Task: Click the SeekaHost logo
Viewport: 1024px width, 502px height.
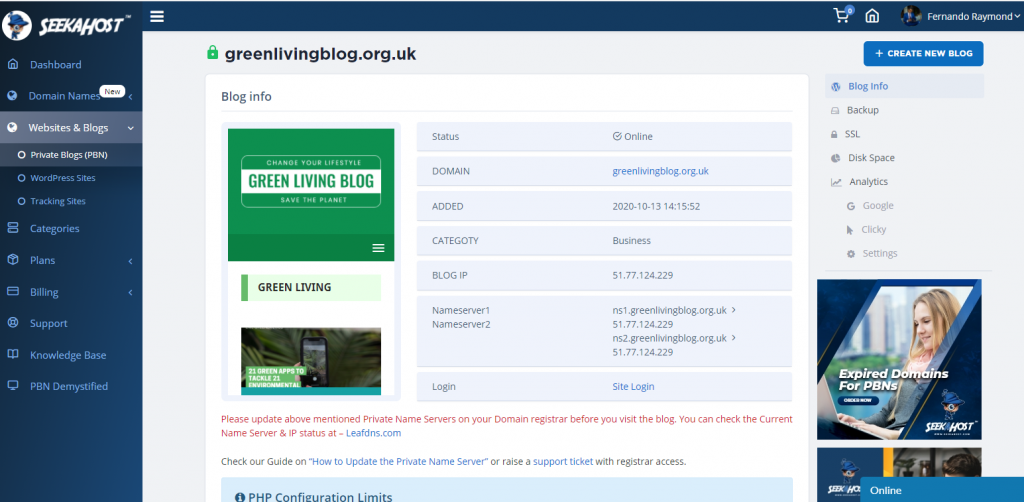Action: pos(66,25)
